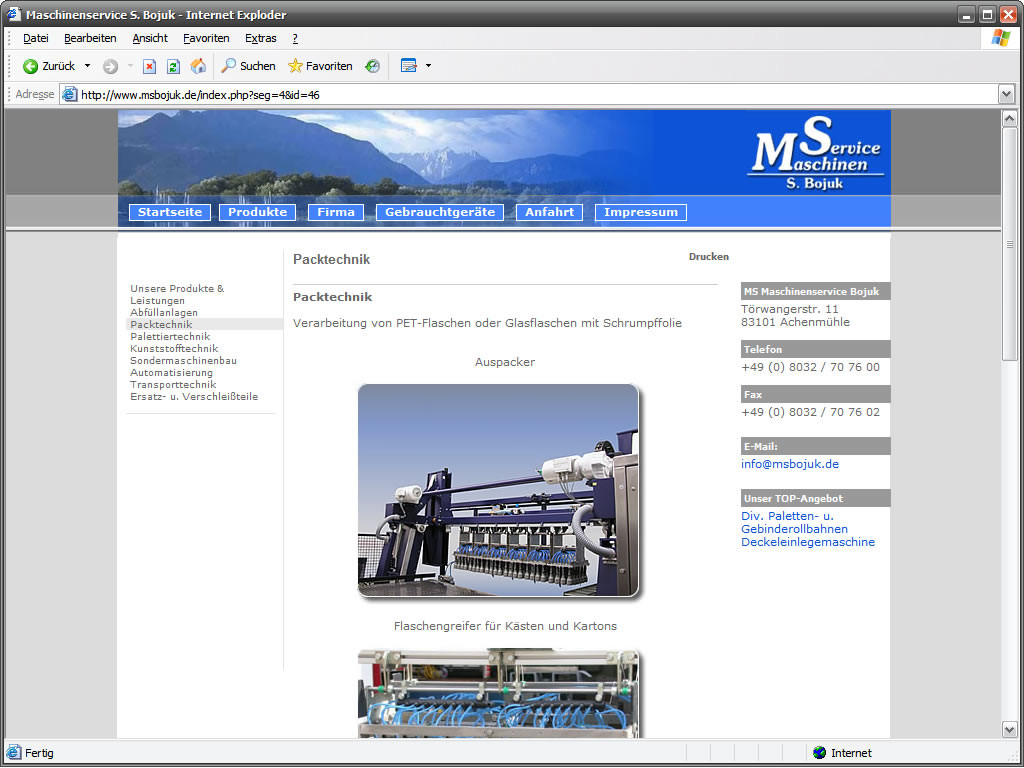Screen dimensions: 1024x768
Task: Open Abfüllanlagen in the sidebar
Action: 164,313
